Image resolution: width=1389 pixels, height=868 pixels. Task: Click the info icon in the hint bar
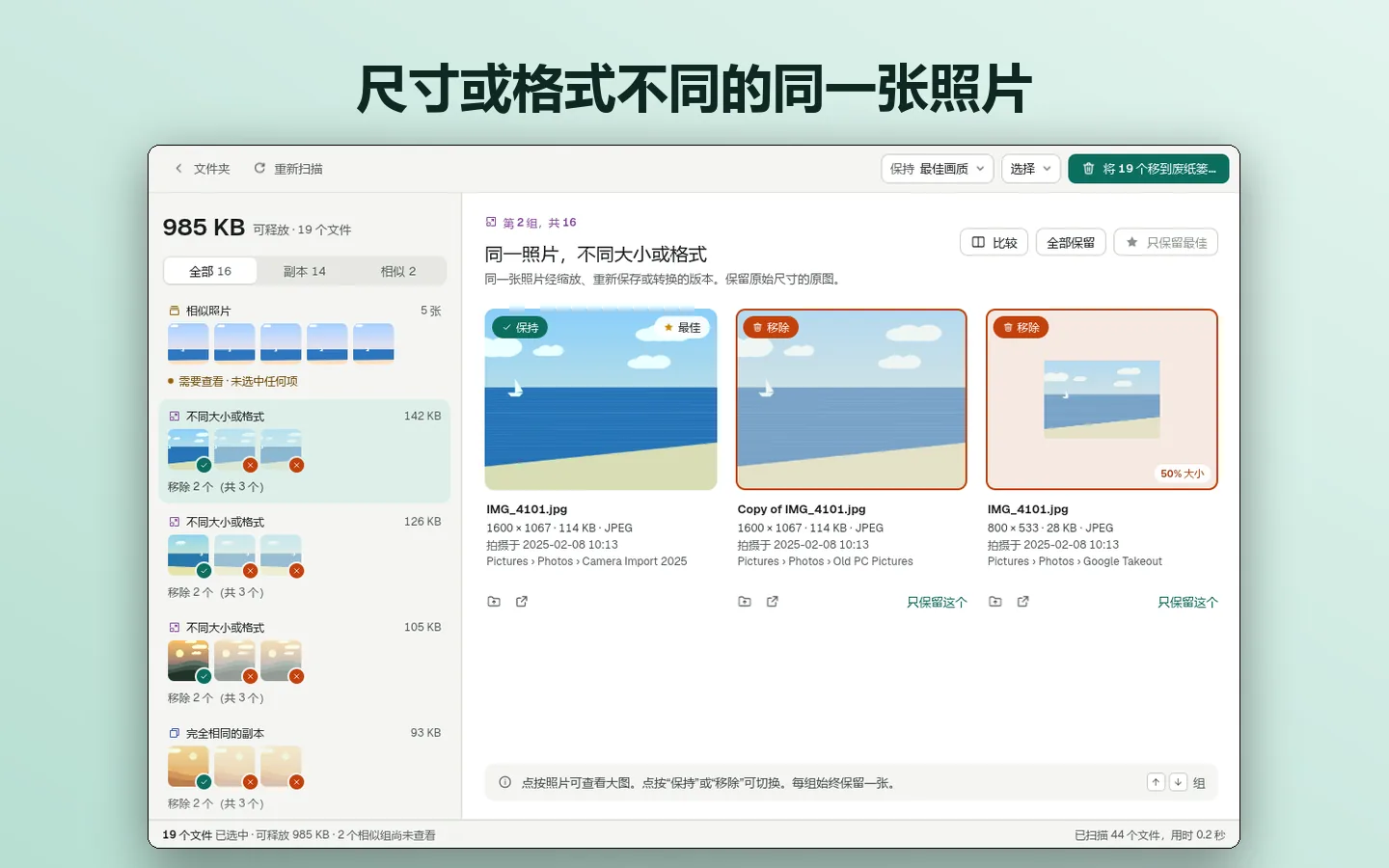[504, 782]
